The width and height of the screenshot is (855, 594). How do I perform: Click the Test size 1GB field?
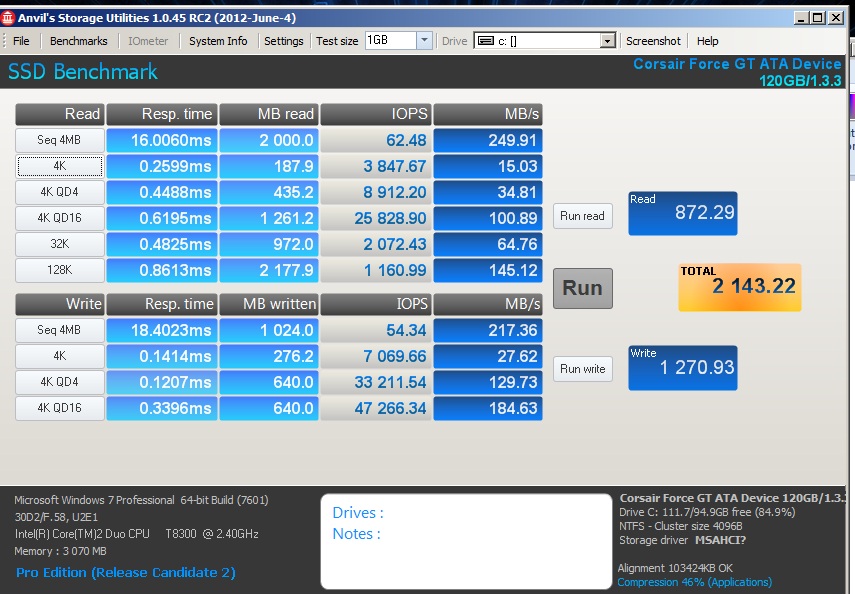(391, 40)
